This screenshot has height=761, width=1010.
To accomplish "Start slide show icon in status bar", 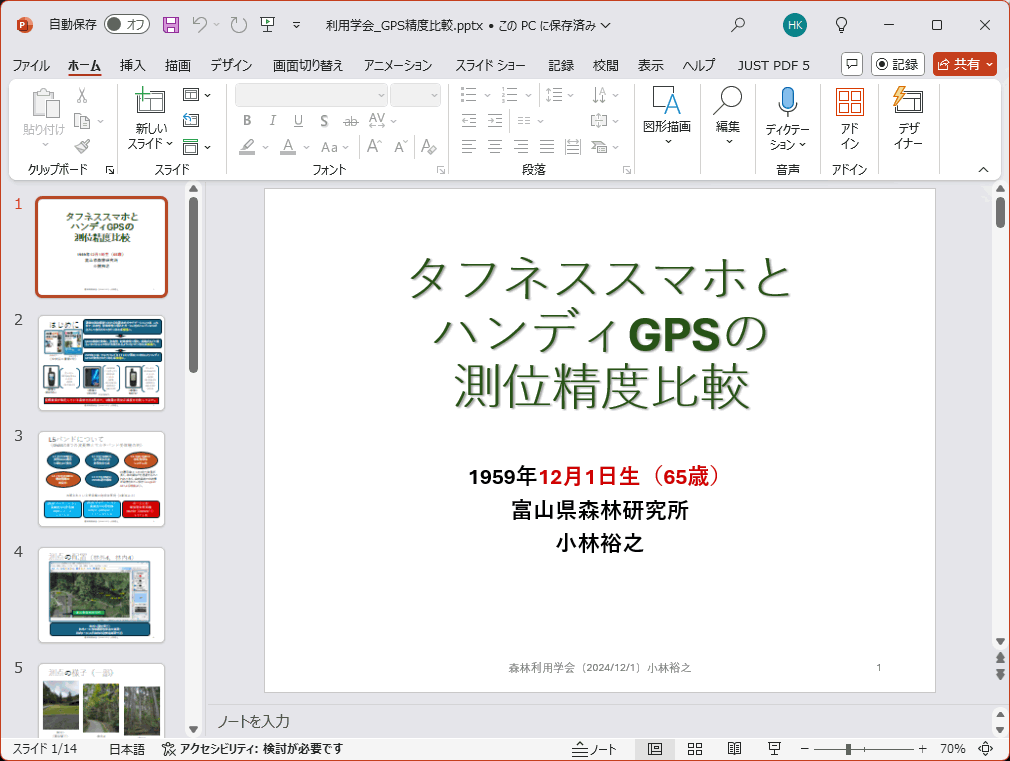I will pyautogui.click(x=774, y=749).
